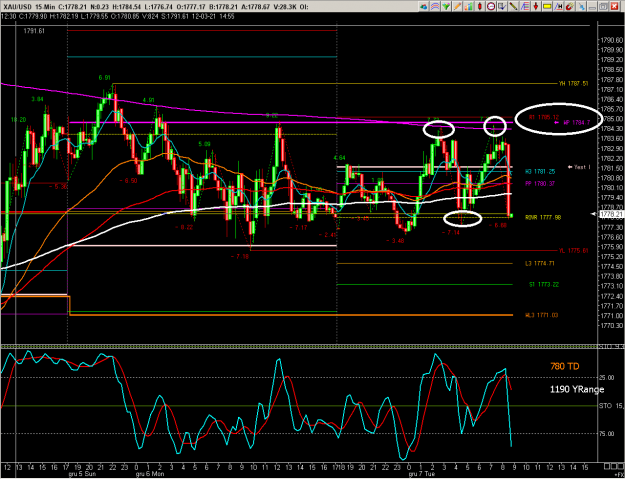Click the -6.50 swing low label
This screenshot has height=479, width=625.
[128, 181]
